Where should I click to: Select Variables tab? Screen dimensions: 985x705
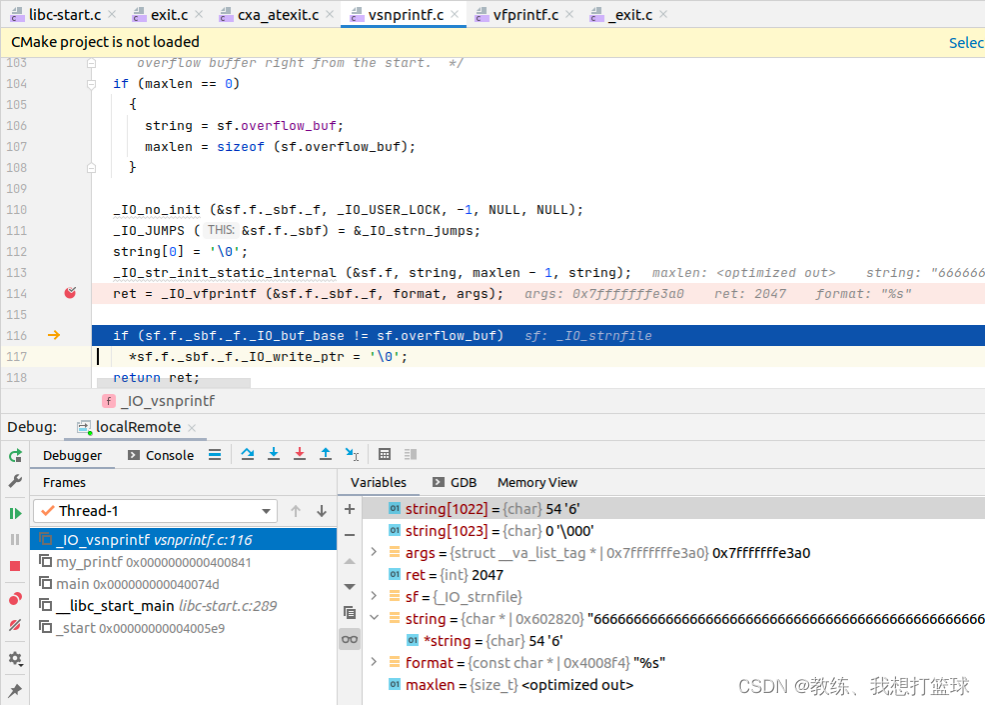(378, 482)
